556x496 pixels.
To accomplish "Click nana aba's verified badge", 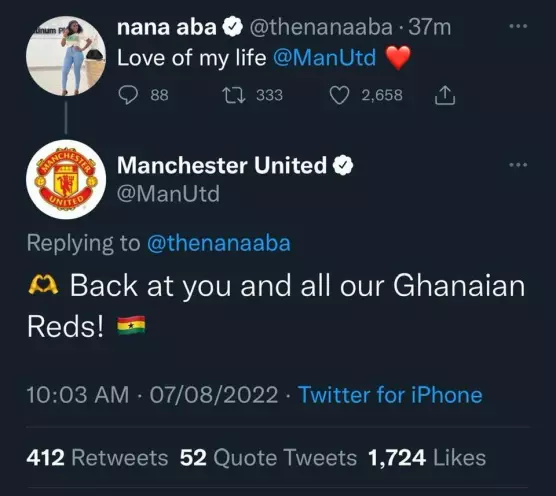I will (x=232, y=27).
